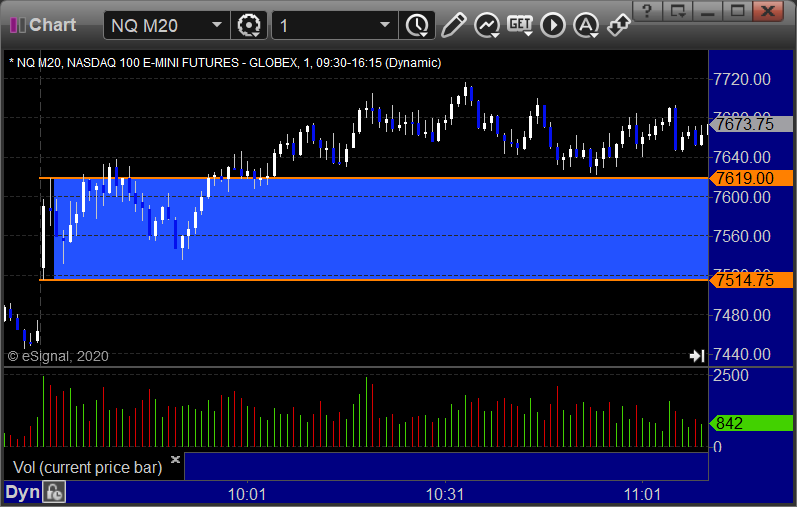Open the help question mark button
The height and width of the screenshot is (507, 797).
[x=647, y=11]
